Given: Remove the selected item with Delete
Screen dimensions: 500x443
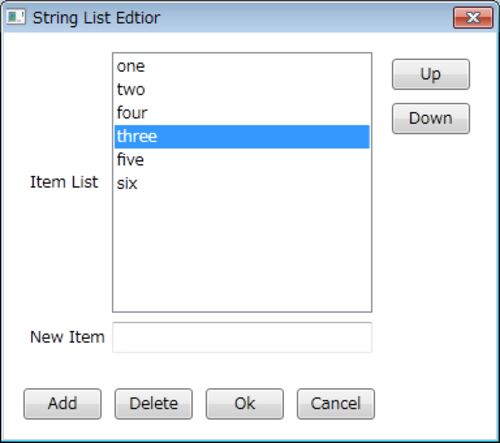Looking at the screenshot, I should [x=153, y=404].
